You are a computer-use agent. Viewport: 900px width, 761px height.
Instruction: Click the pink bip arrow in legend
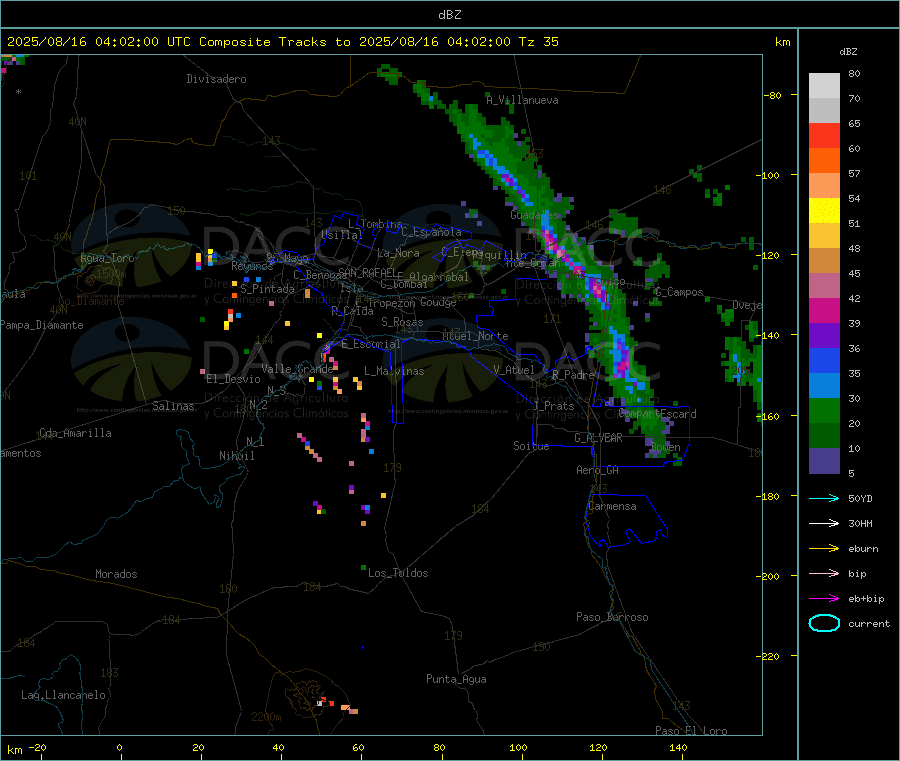point(824,573)
